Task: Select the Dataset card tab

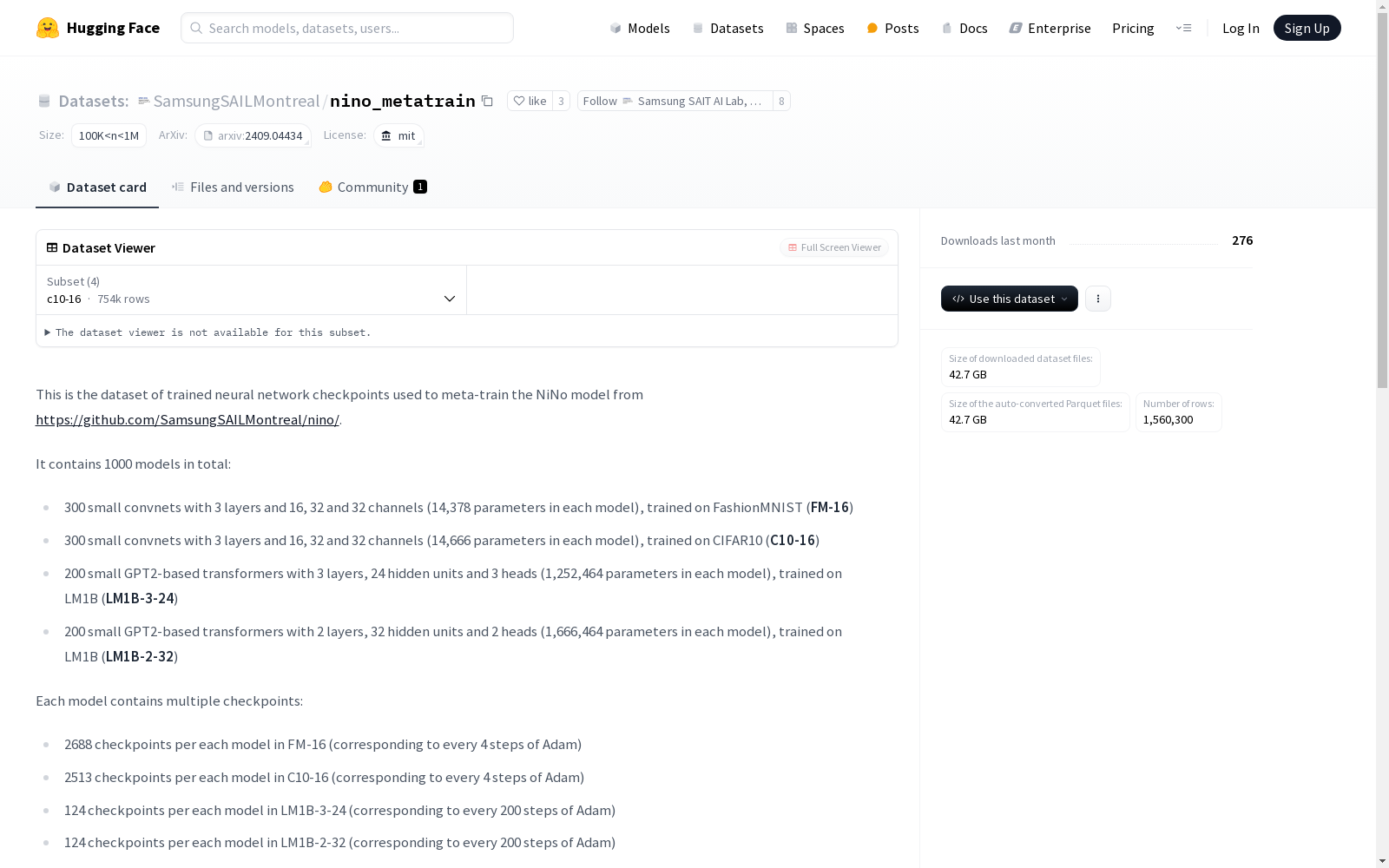Action: coord(97,187)
